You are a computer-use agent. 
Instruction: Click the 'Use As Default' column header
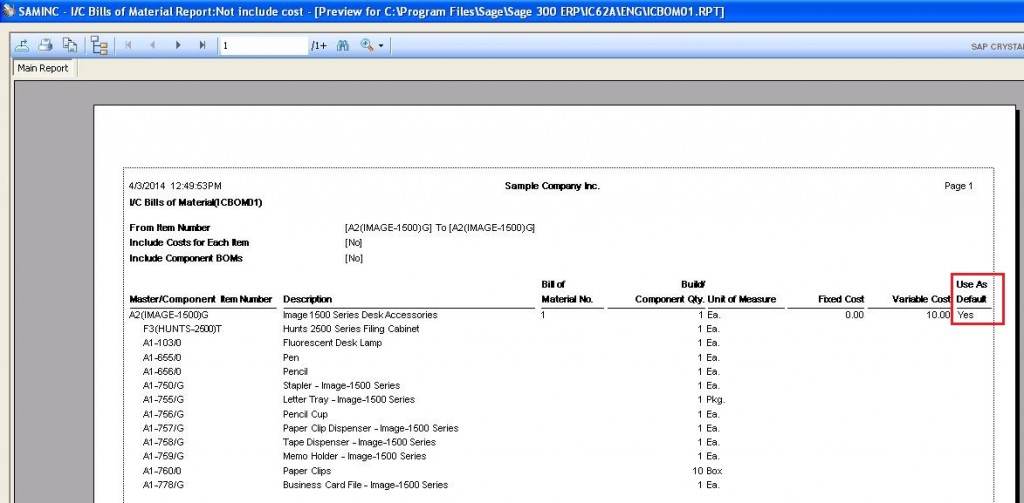coord(972,292)
